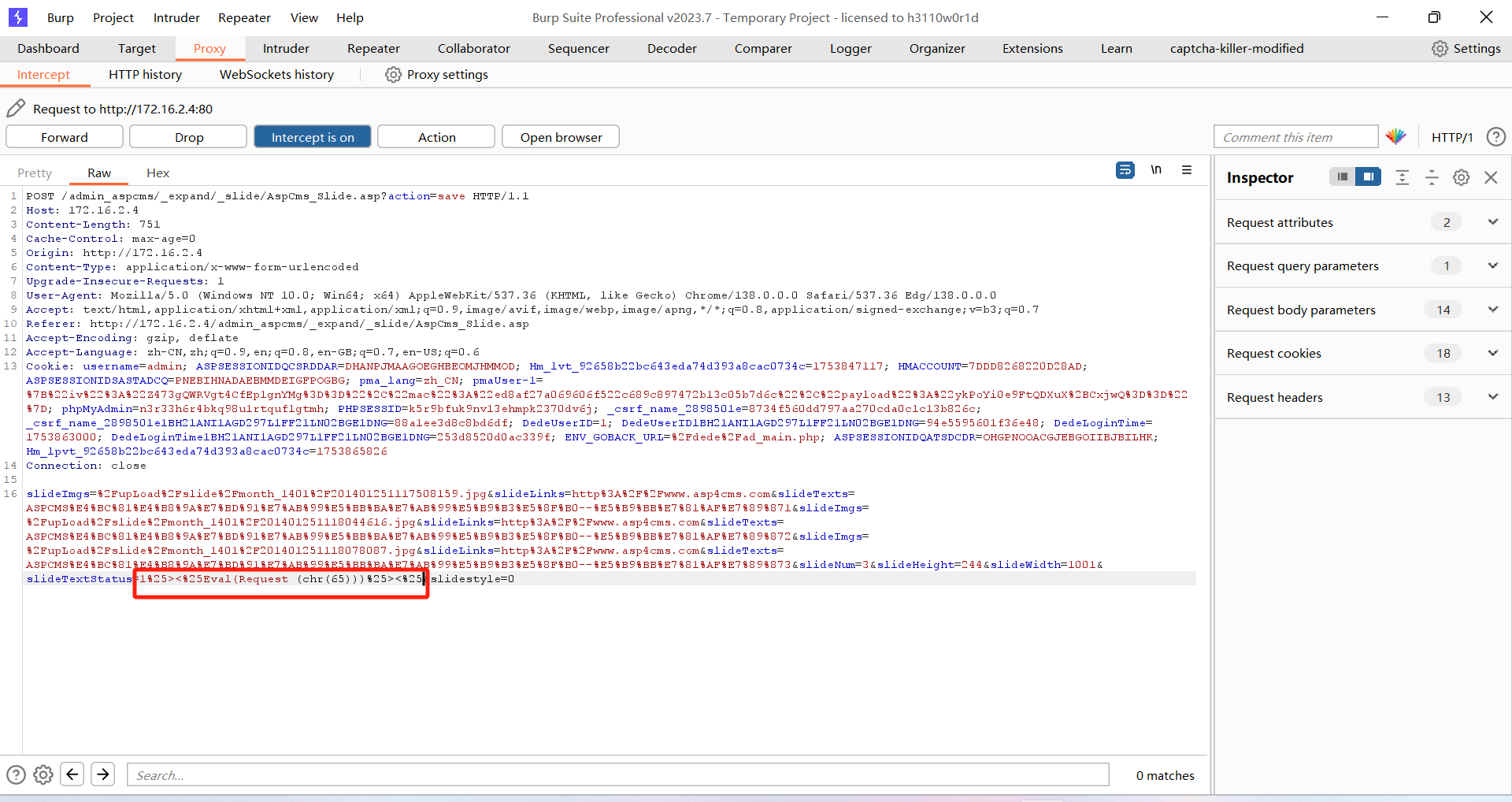Open the Intruder tool tab
1512x802 pixels.
click(286, 48)
